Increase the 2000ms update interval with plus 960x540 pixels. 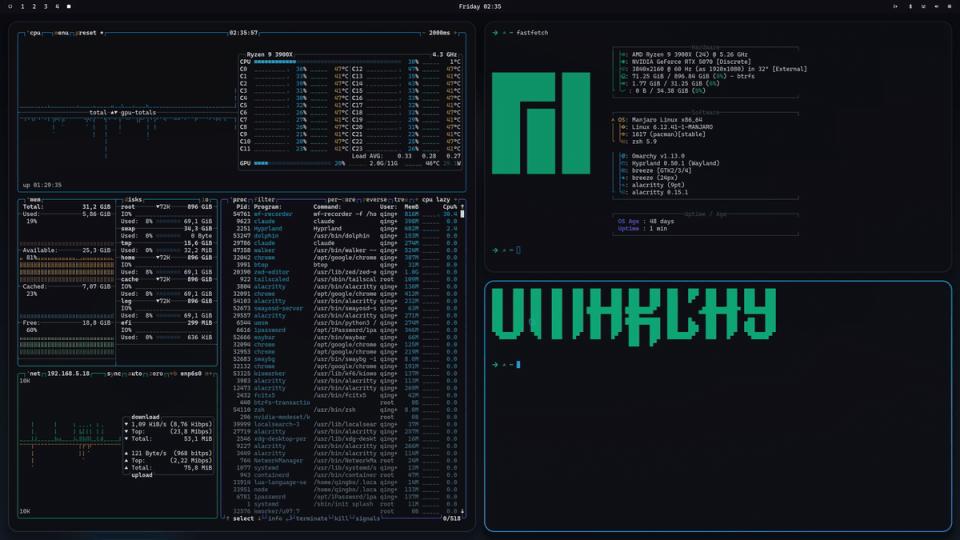point(456,33)
